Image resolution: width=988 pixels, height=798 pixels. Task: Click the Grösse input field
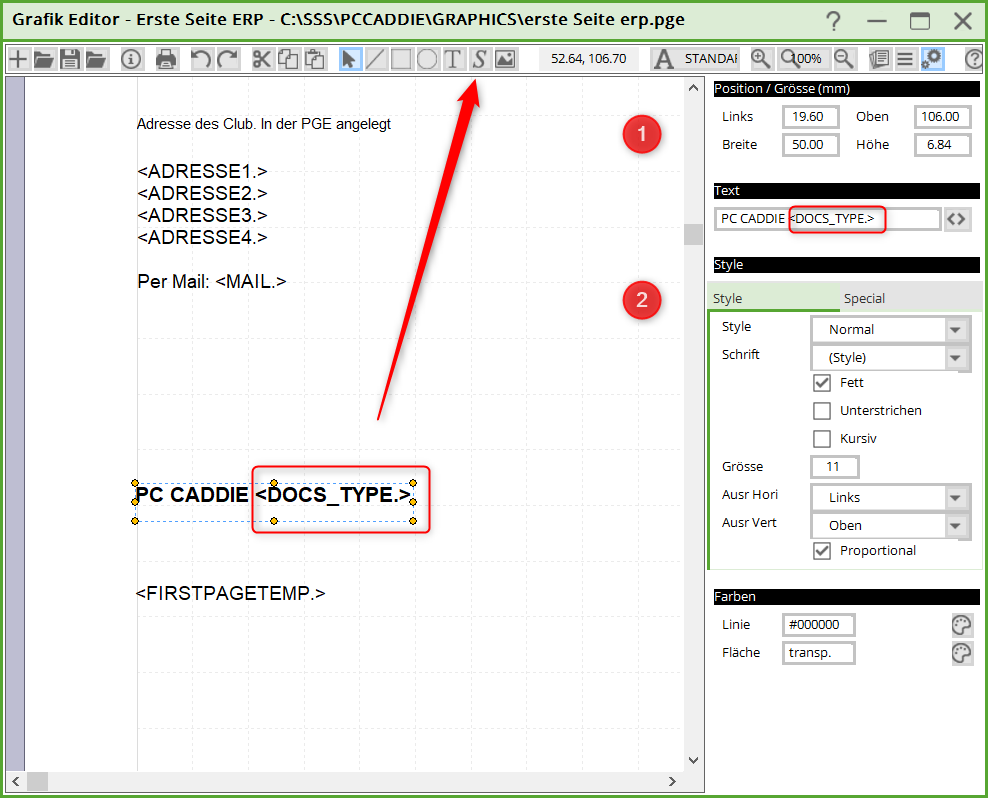(x=834, y=467)
